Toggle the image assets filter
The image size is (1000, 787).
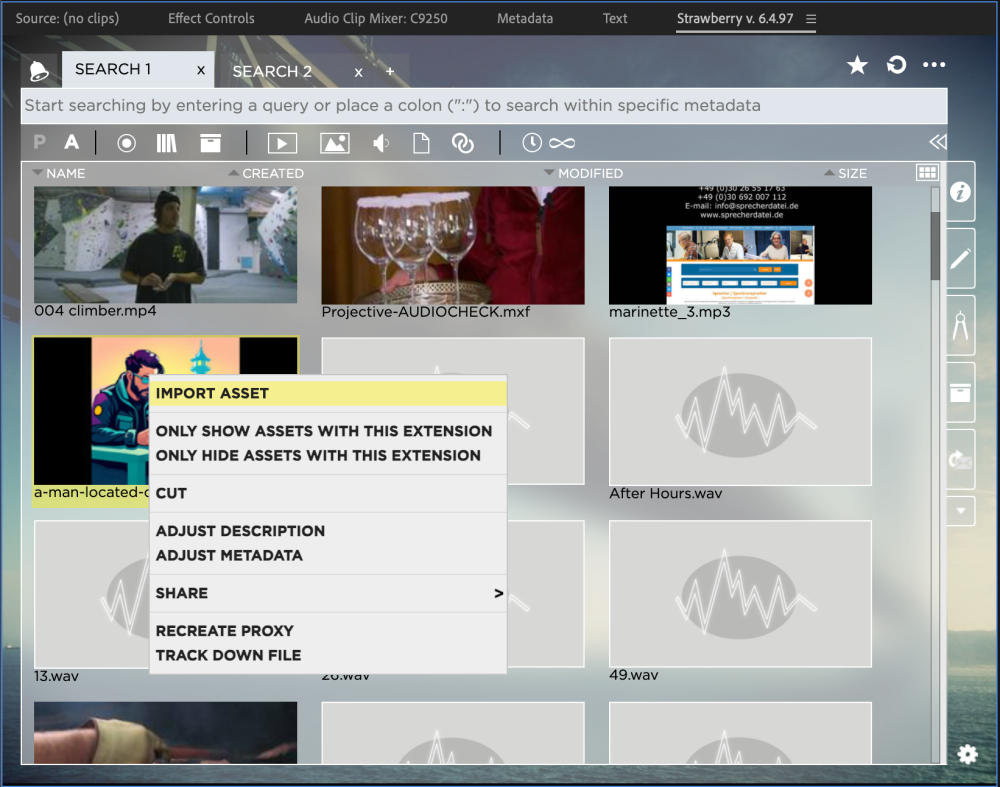[x=334, y=143]
